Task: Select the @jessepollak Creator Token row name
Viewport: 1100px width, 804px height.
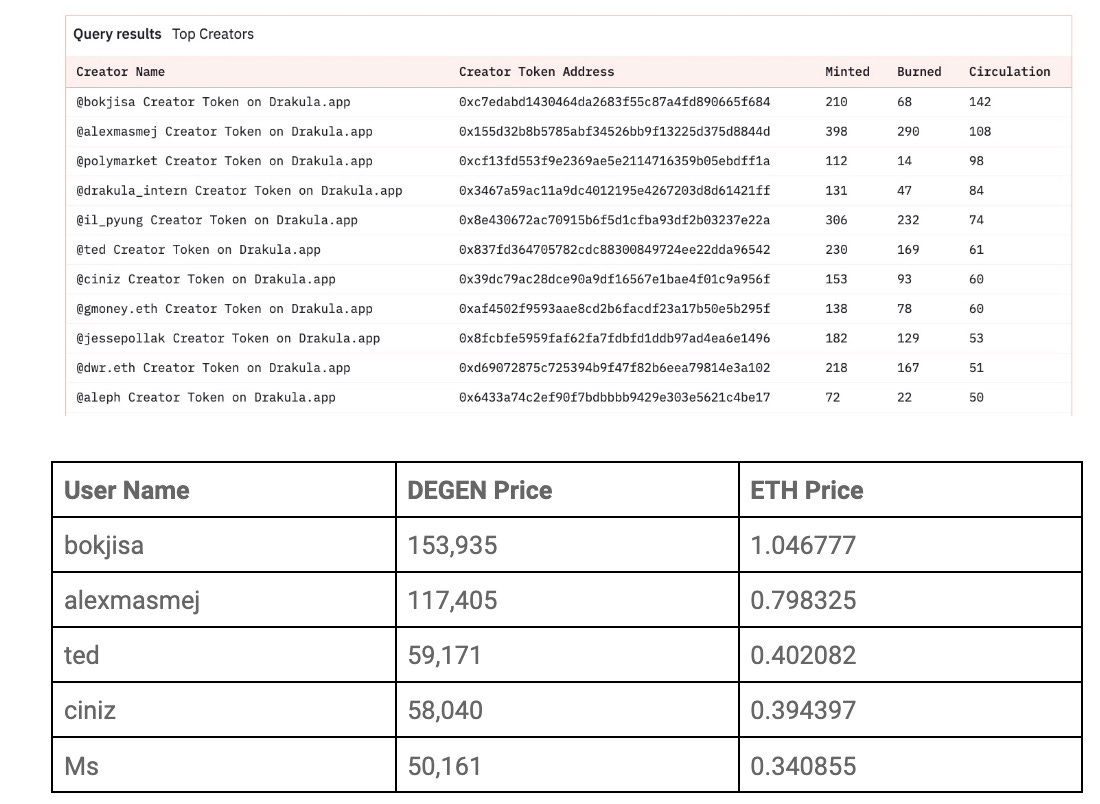Action: click(228, 337)
